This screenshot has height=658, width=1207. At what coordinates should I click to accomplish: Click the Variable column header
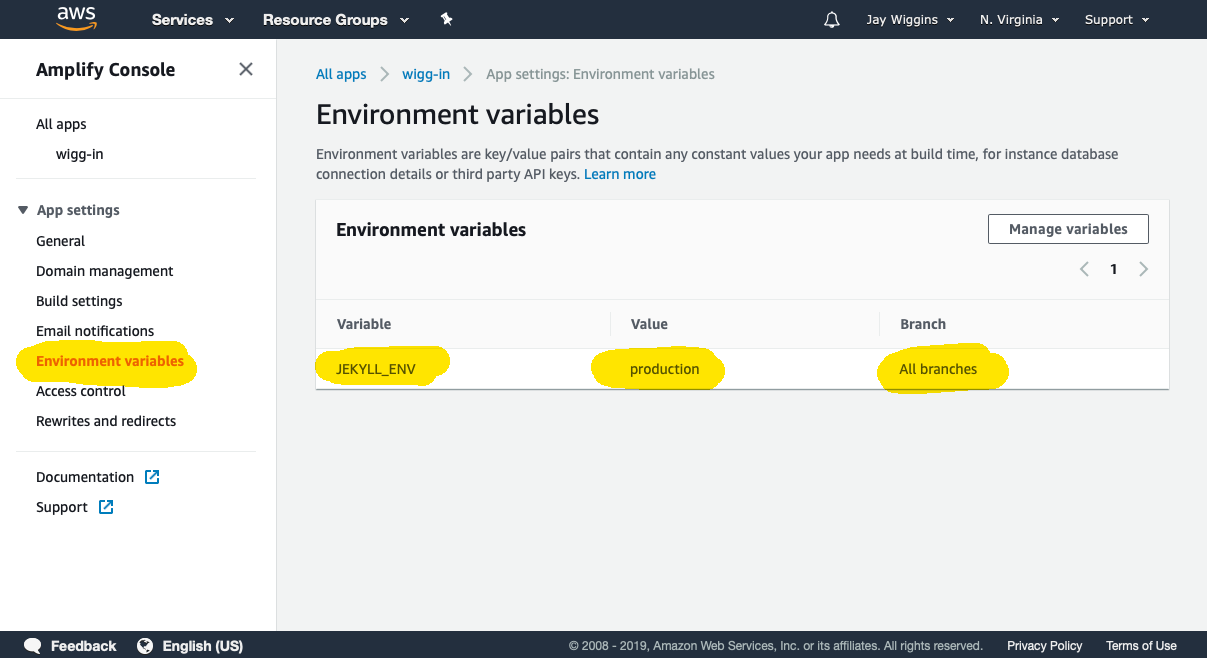pyautogui.click(x=364, y=324)
